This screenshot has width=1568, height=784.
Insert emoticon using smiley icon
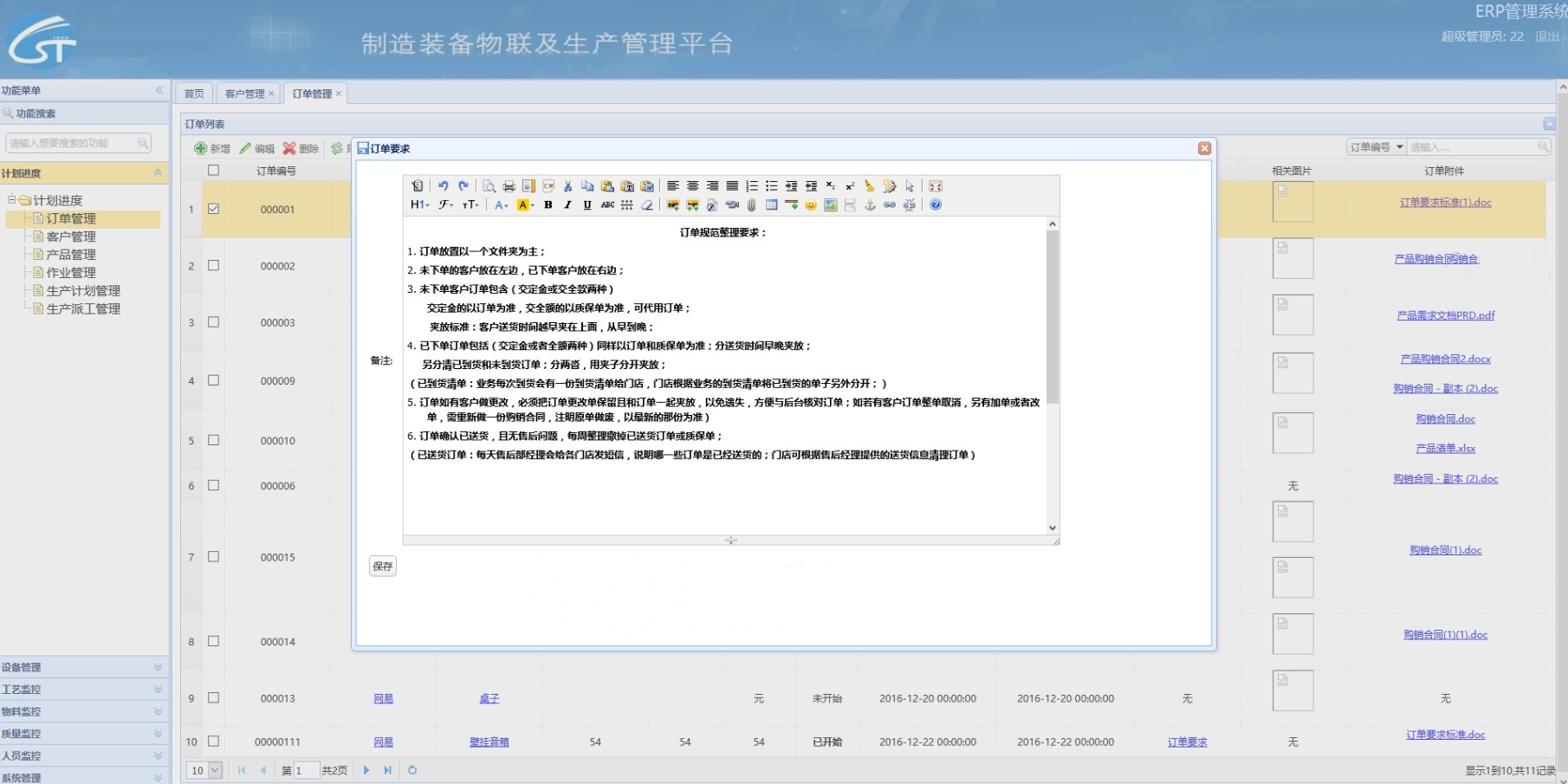811,205
